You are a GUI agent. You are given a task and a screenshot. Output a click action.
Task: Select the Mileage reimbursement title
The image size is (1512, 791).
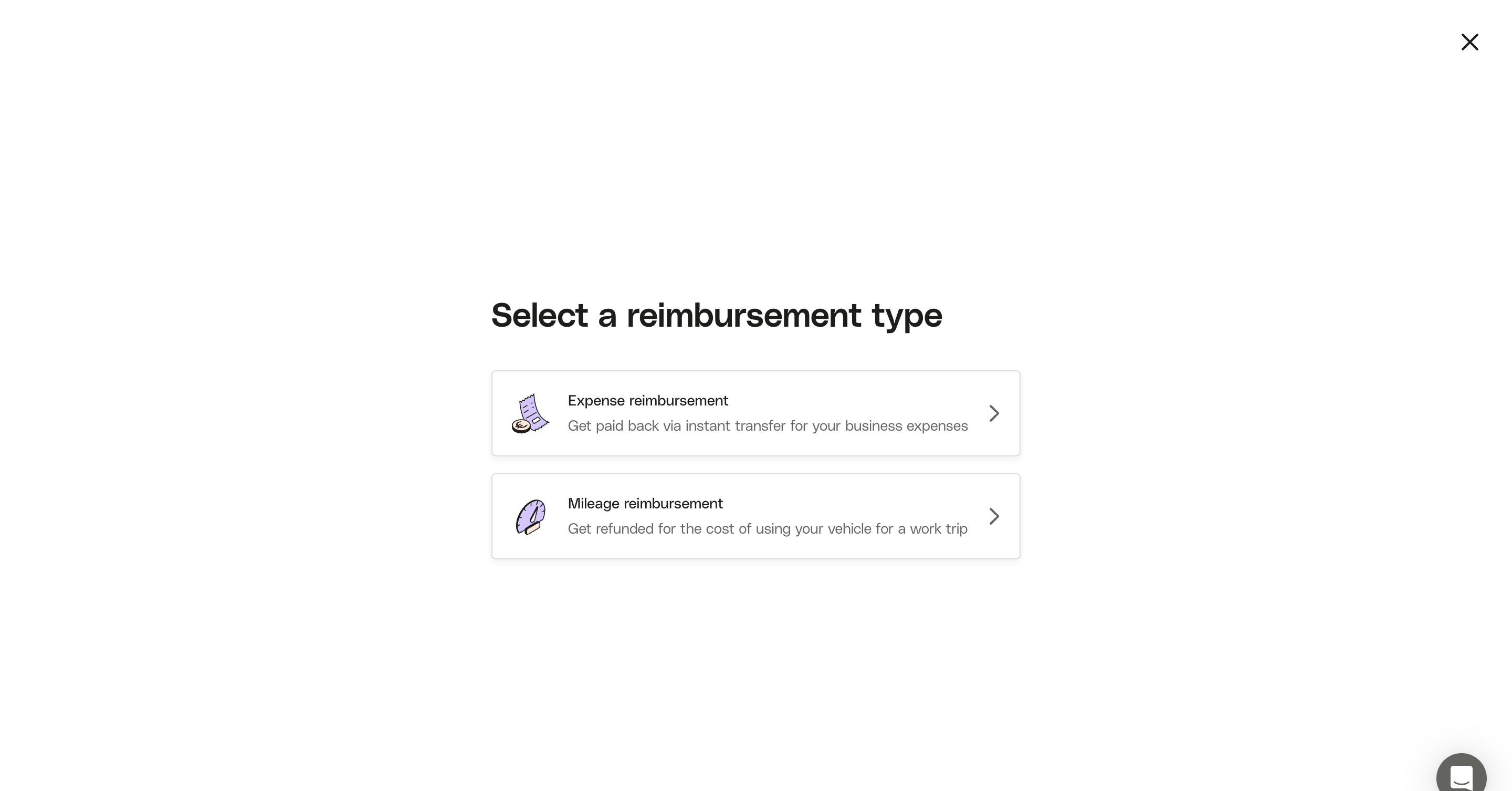645,503
